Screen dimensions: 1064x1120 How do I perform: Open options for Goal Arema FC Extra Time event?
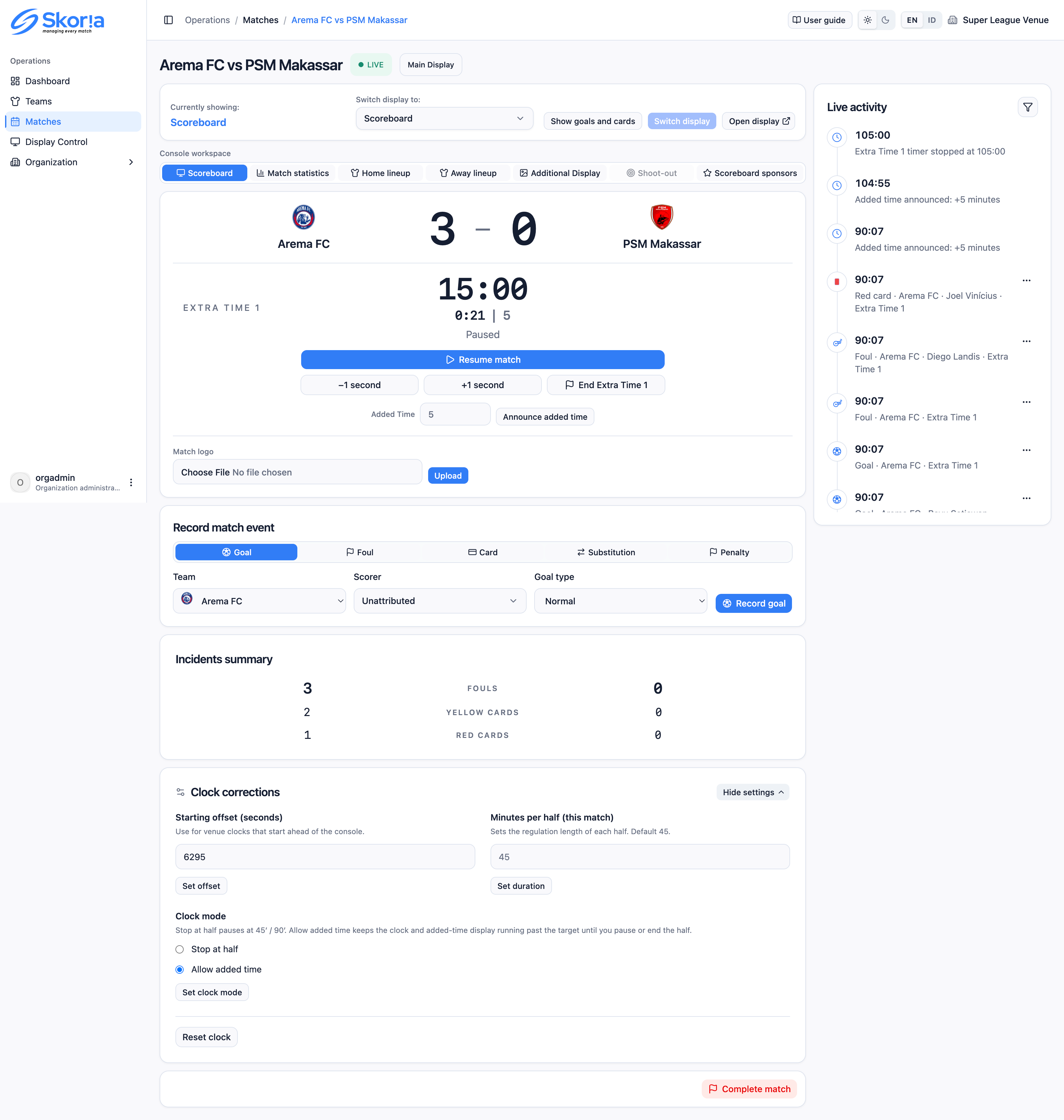[1026, 450]
